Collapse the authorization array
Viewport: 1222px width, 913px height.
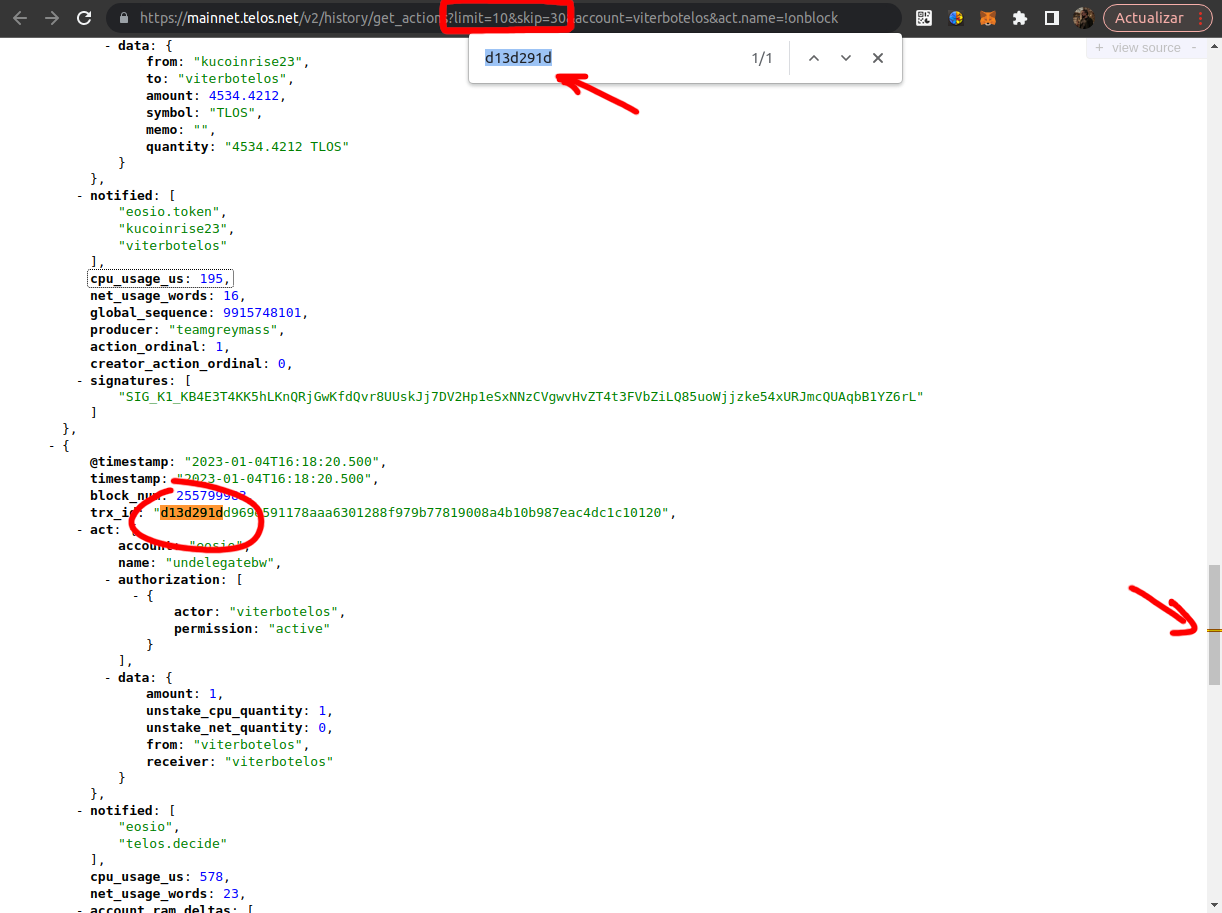[x=106, y=579]
